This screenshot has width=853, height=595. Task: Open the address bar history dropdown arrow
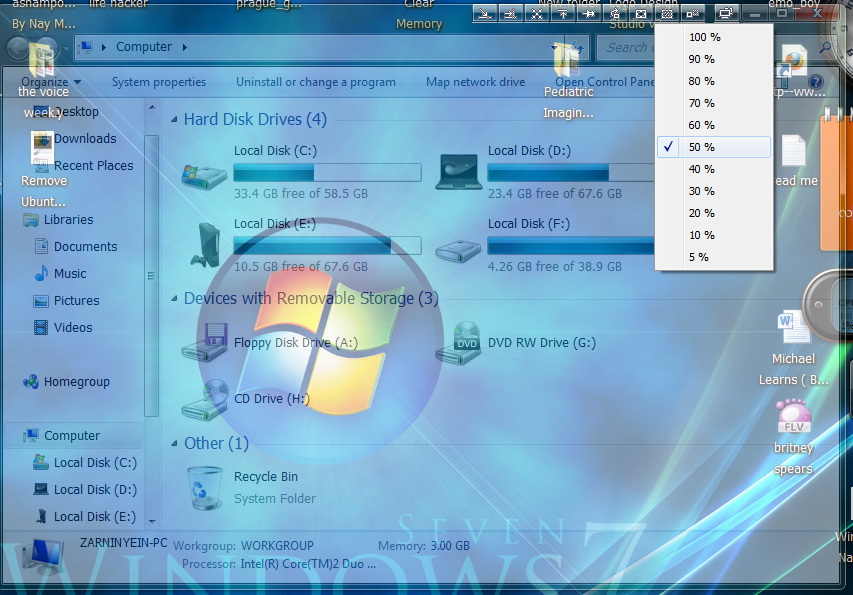554,47
